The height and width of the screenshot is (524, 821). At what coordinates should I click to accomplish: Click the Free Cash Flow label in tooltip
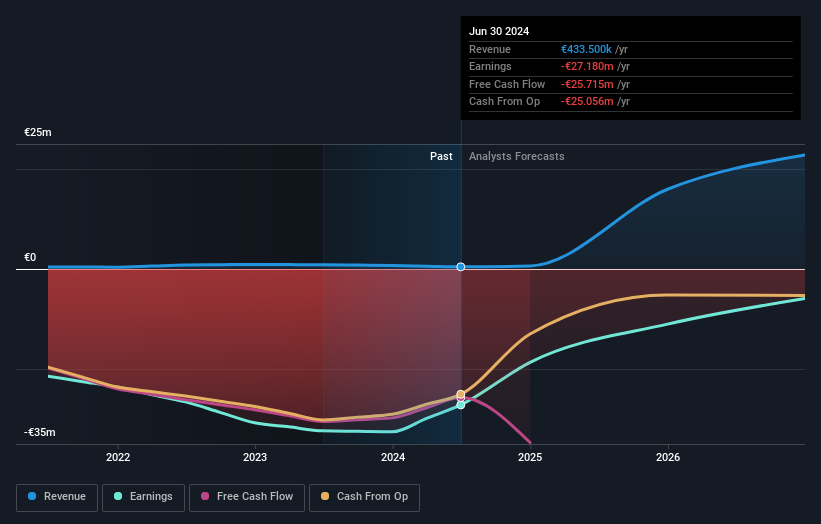coord(507,84)
